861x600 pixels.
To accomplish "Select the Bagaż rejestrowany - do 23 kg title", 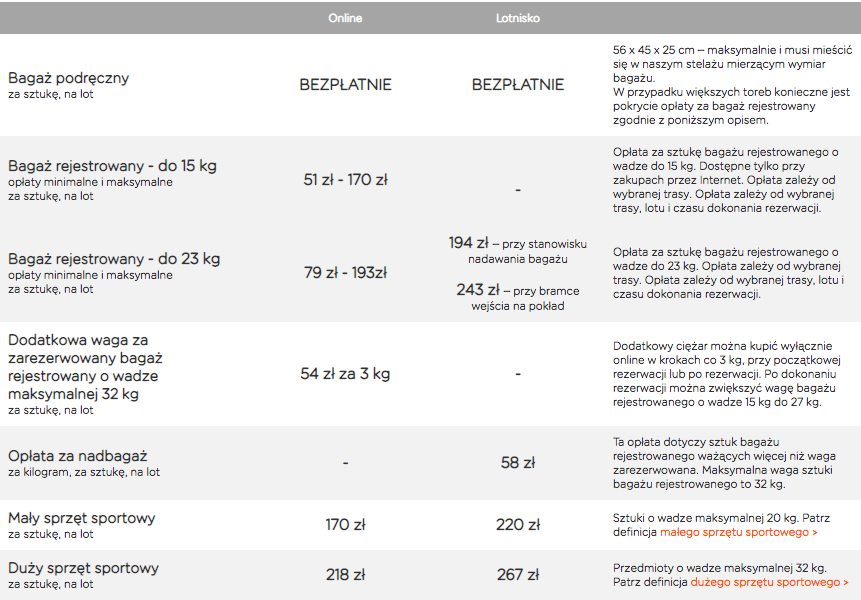I will 114,259.
